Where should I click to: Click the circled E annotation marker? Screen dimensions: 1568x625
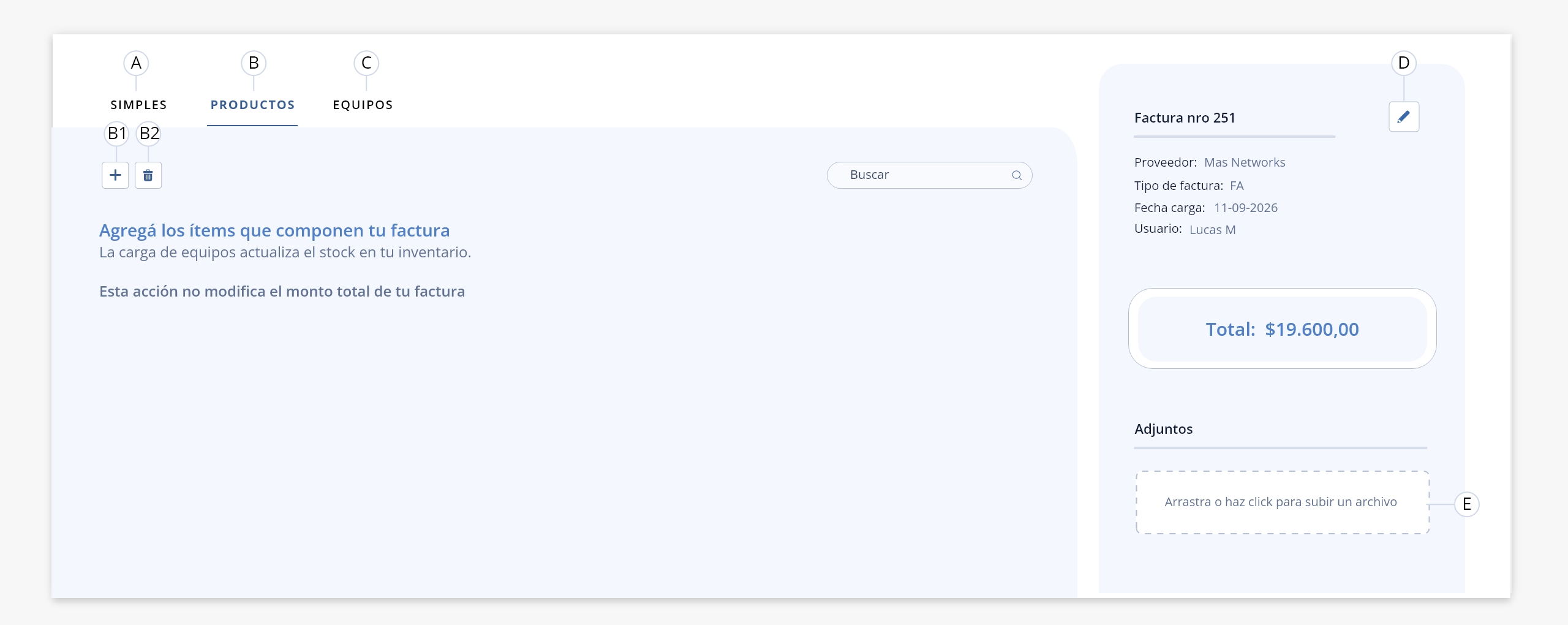click(x=1467, y=504)
